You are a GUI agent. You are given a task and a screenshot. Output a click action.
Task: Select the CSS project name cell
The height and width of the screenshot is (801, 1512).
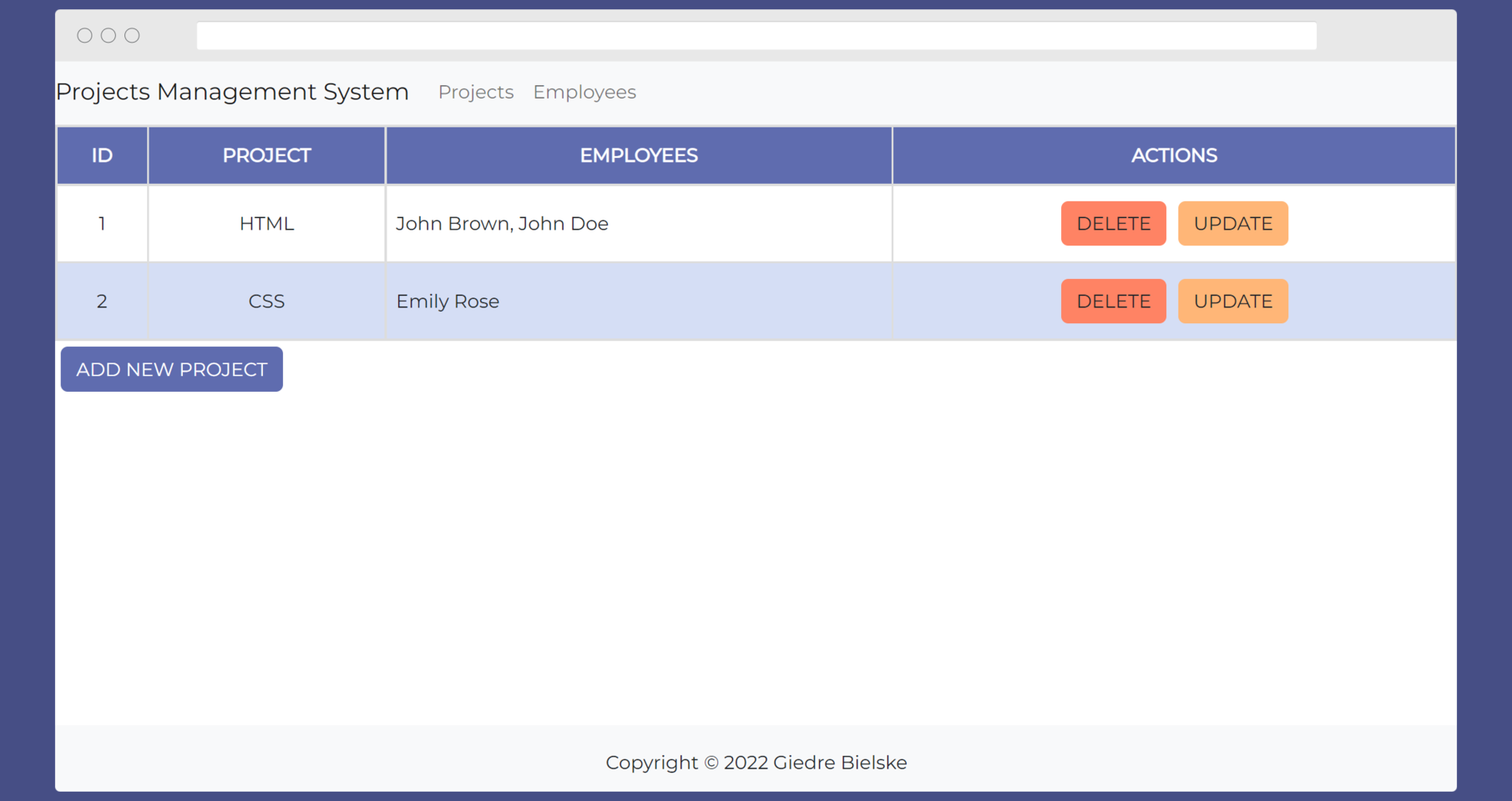coord(266,302)
